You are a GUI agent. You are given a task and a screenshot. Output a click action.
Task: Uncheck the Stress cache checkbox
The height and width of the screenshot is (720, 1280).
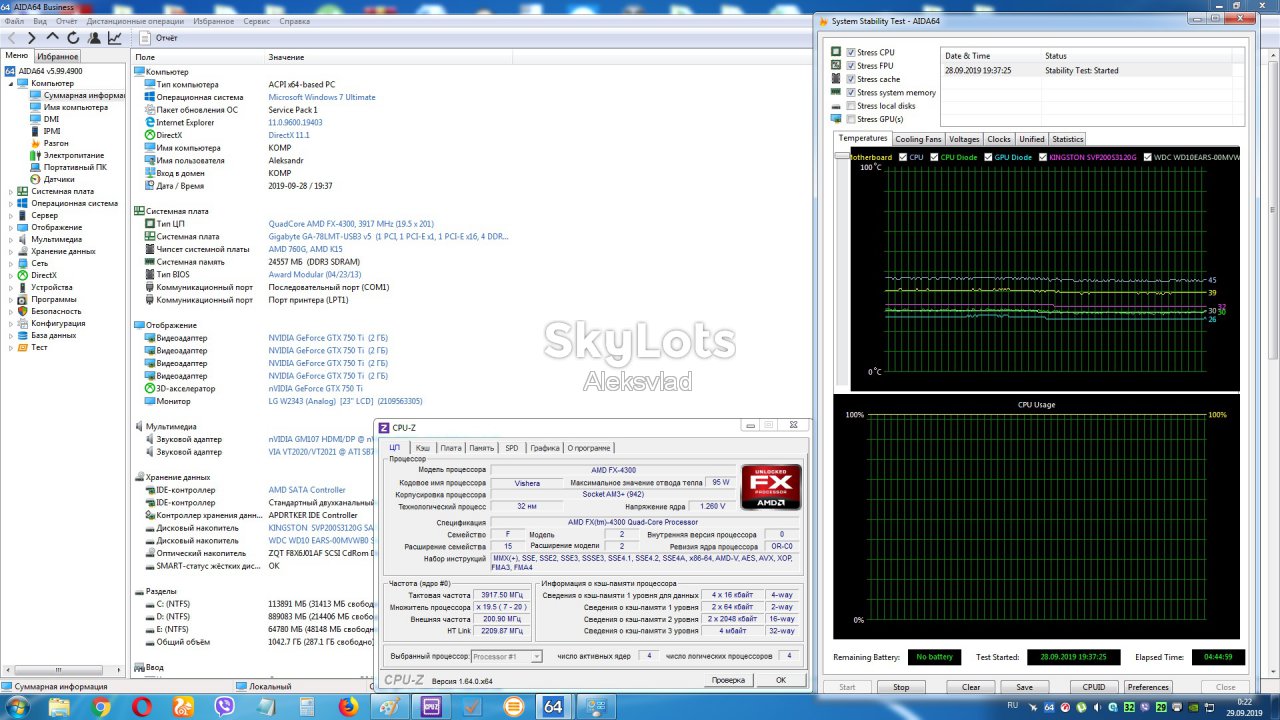tap(851, 79)
